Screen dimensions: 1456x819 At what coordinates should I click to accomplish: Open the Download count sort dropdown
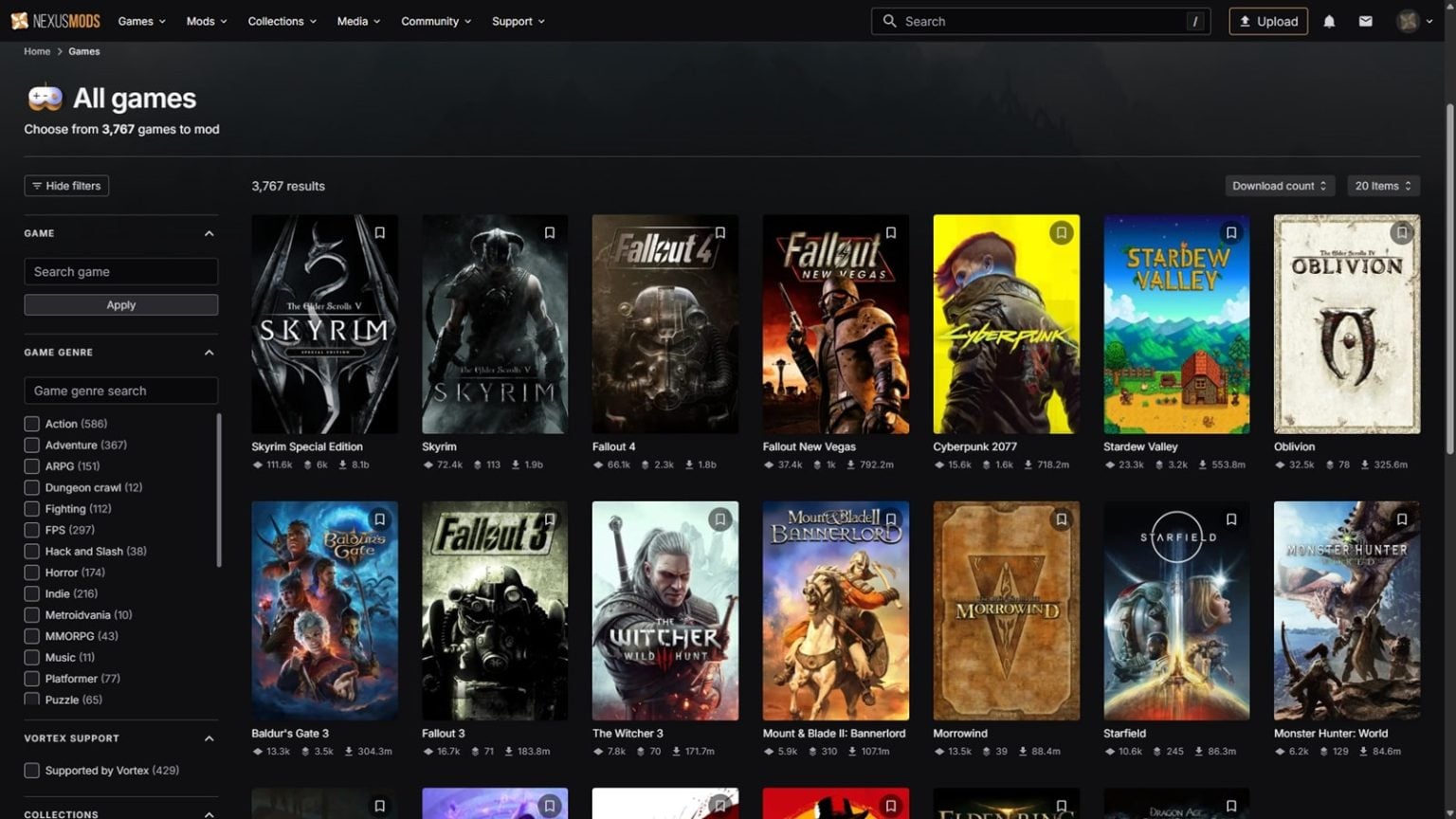[x=1279, y=186]
